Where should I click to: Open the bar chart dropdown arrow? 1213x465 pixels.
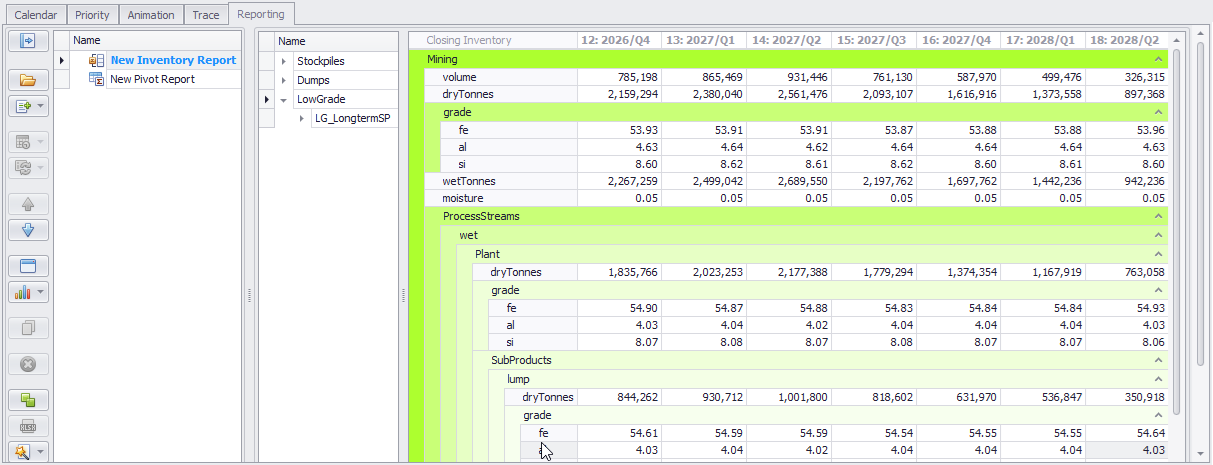point(41,292)
